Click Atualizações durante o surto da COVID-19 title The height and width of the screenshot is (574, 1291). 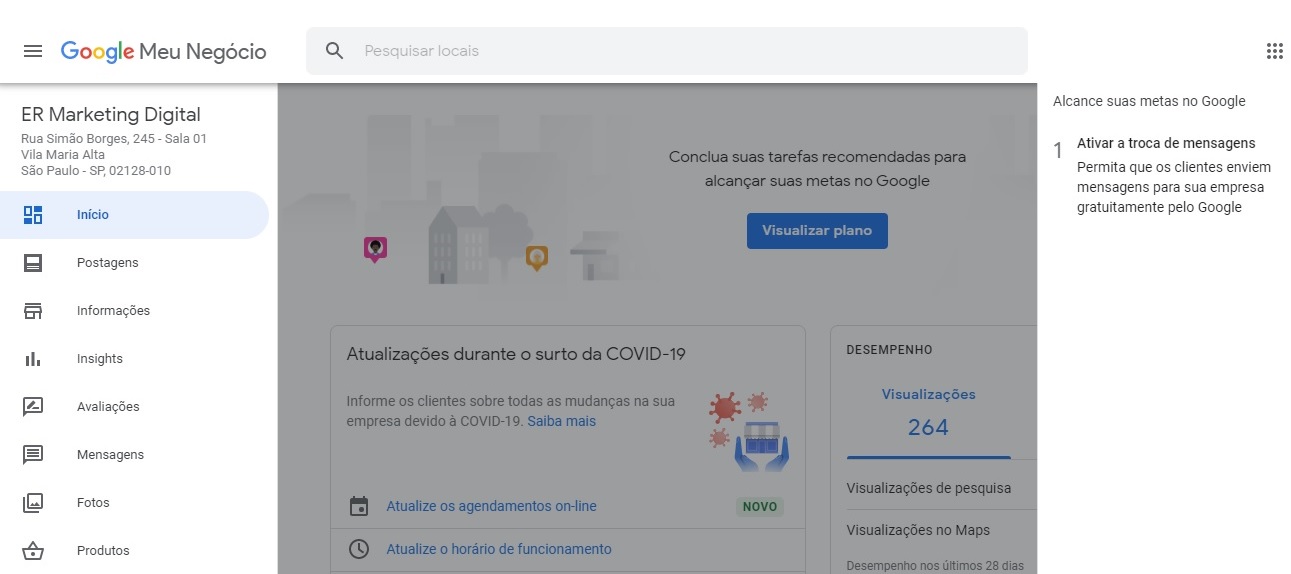(x=516, y=354)
